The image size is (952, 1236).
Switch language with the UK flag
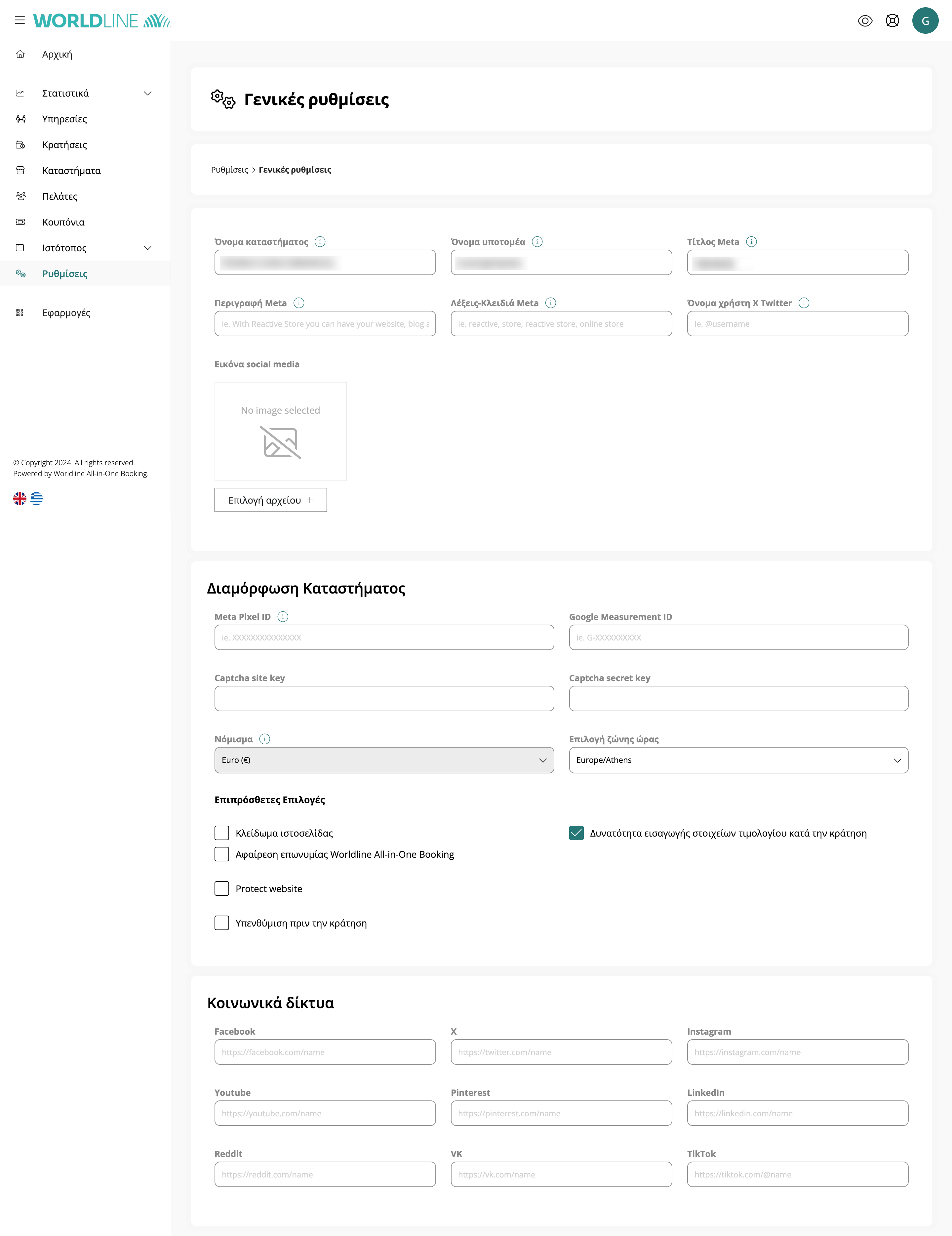click(20, 499)
